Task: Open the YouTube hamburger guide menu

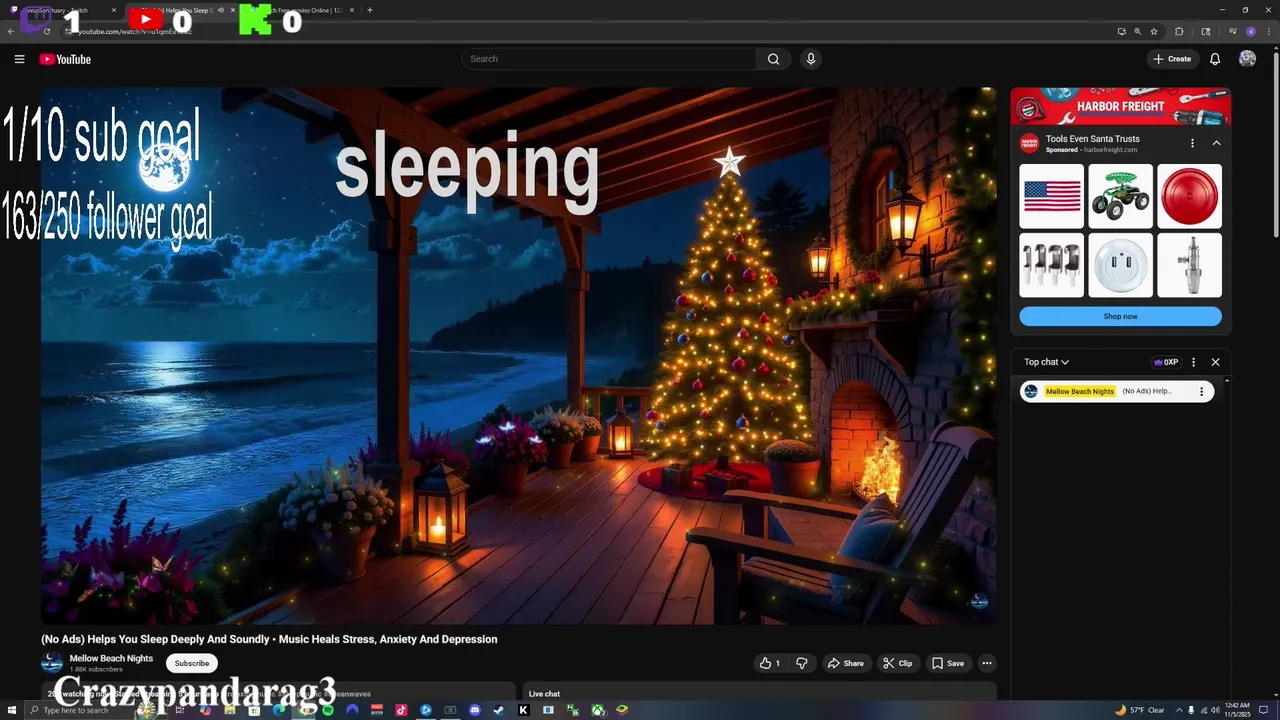Action: (19, 59)
